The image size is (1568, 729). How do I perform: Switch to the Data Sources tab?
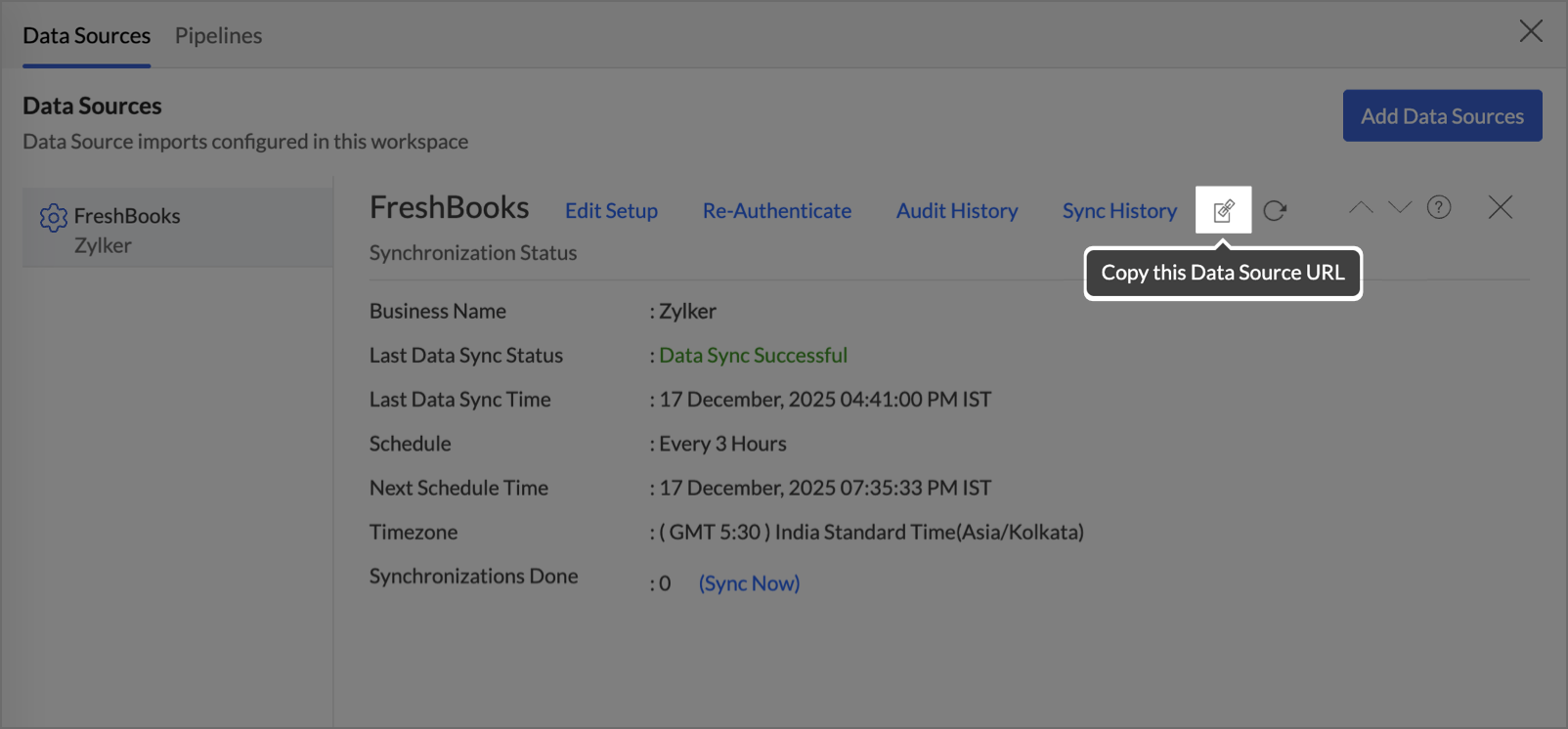(x=86, y=35)
